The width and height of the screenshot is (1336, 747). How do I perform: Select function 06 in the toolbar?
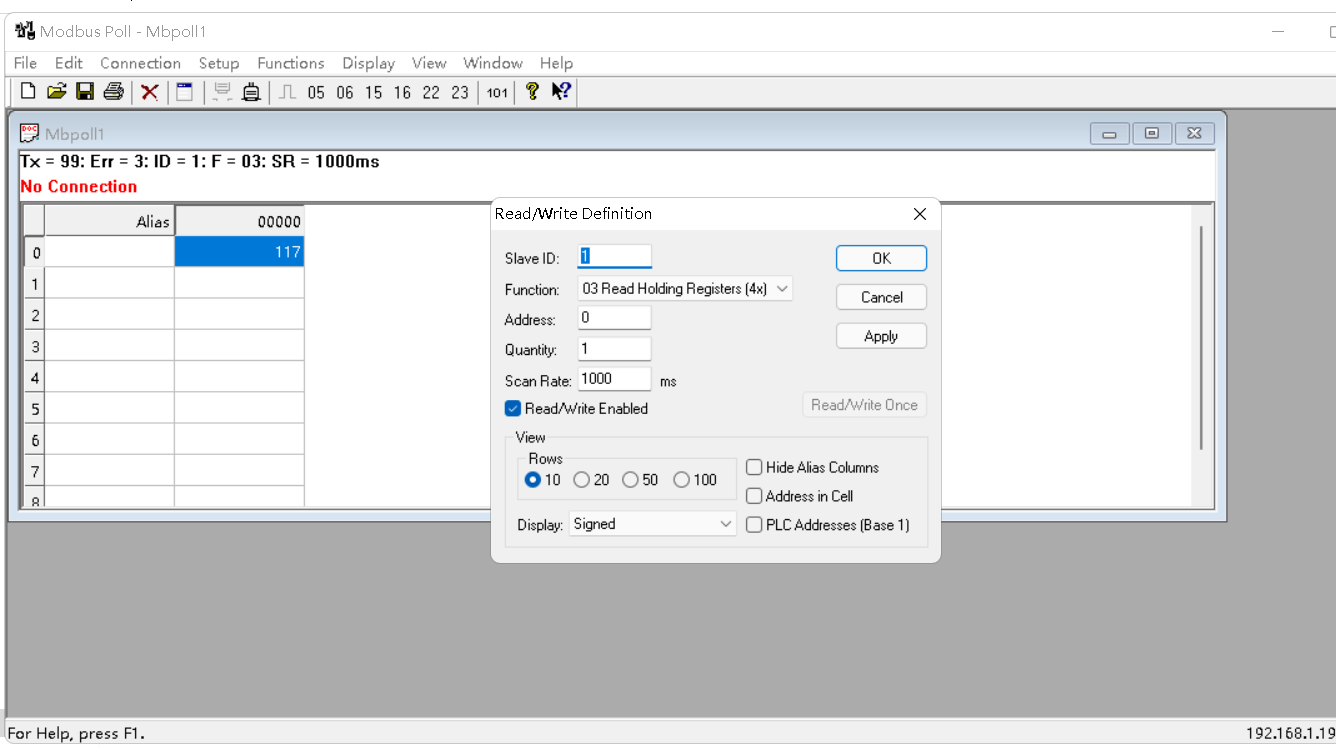coord(345,93)
